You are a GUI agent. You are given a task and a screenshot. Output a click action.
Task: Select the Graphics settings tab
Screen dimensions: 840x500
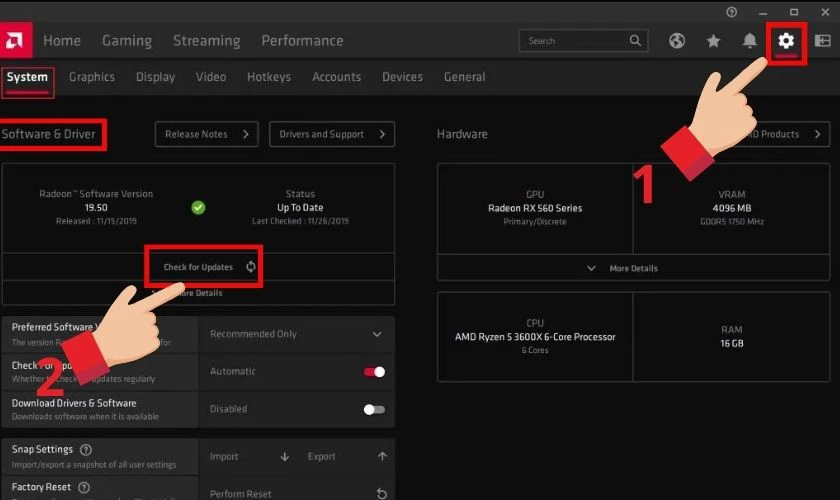[x=92, y=77]
